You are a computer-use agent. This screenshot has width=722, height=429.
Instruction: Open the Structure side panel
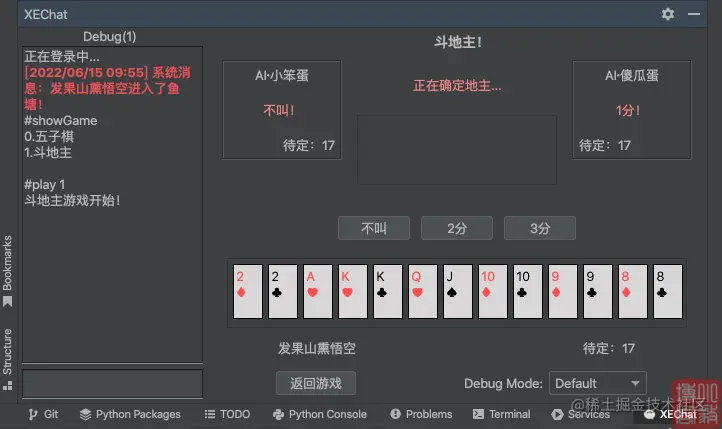(x=7, y=359)
